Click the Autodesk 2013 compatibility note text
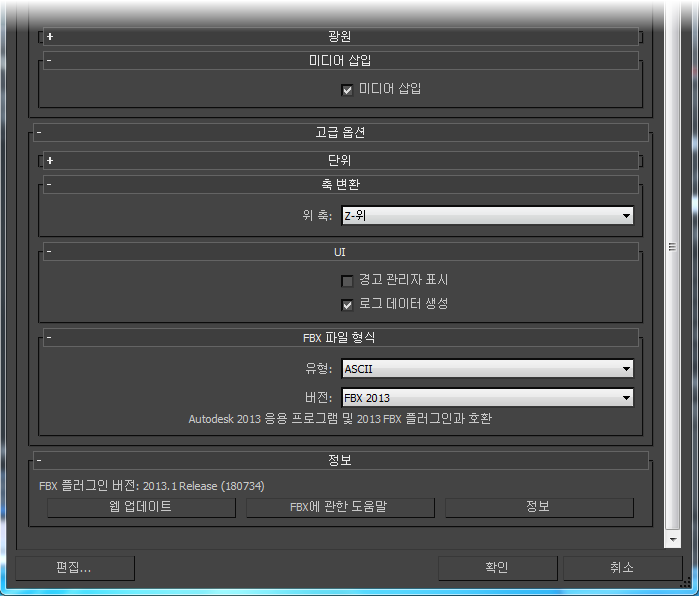The height and width of the screenshot is (596, 699). click(x=340, y=419)
